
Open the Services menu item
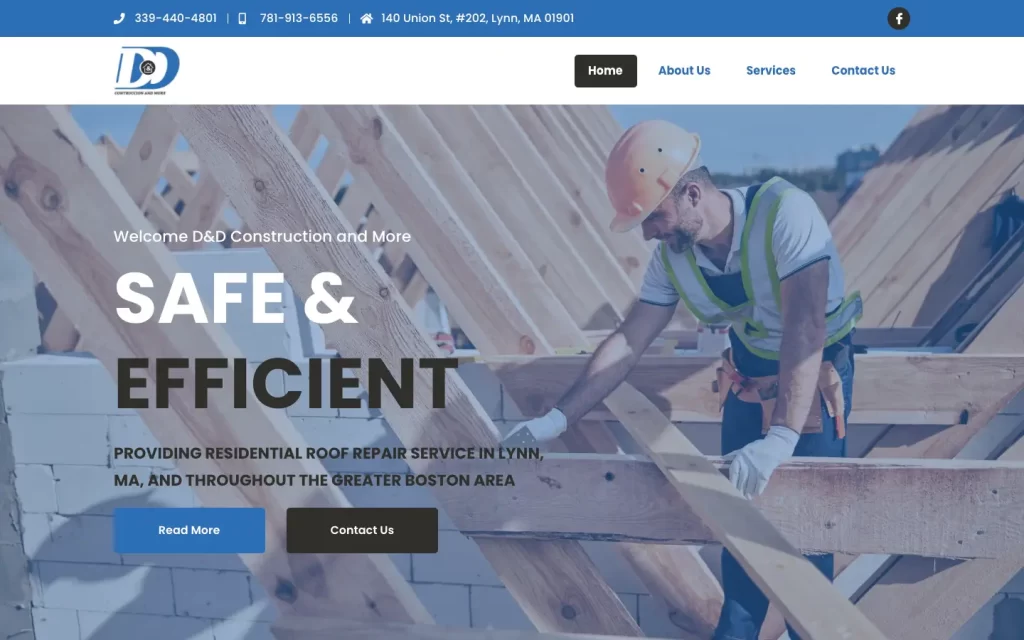pyautogui.click(x=771, y=71)
